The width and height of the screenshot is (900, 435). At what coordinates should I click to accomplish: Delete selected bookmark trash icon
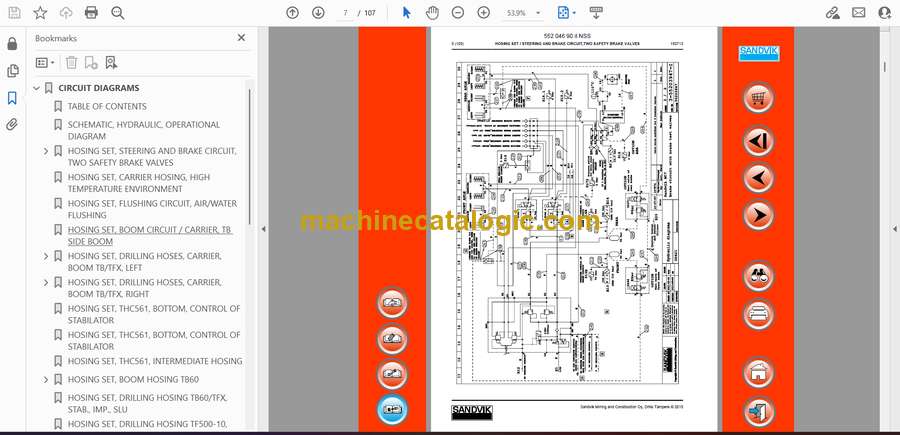coord(71,63)
